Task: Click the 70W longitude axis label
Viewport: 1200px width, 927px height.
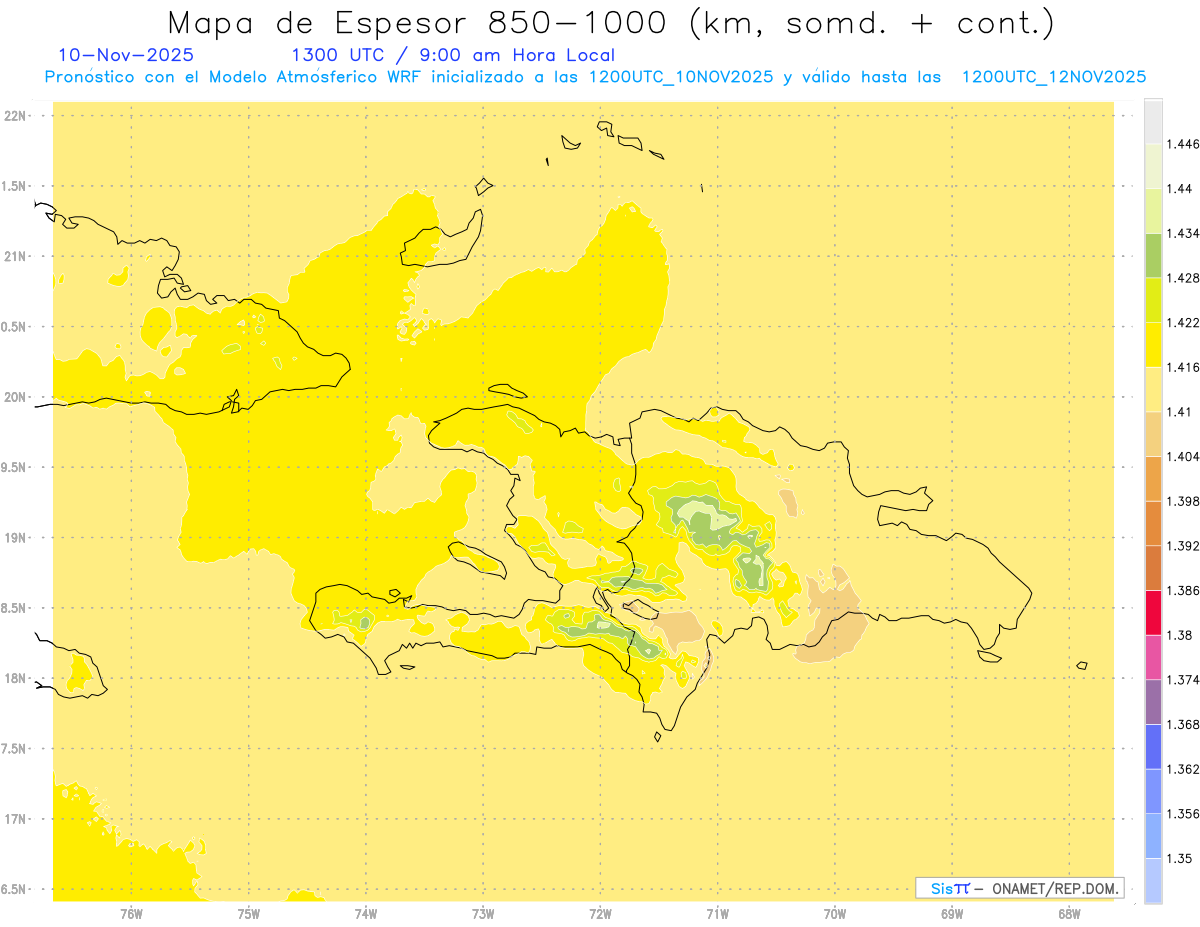Action: [x=835, y=913]
